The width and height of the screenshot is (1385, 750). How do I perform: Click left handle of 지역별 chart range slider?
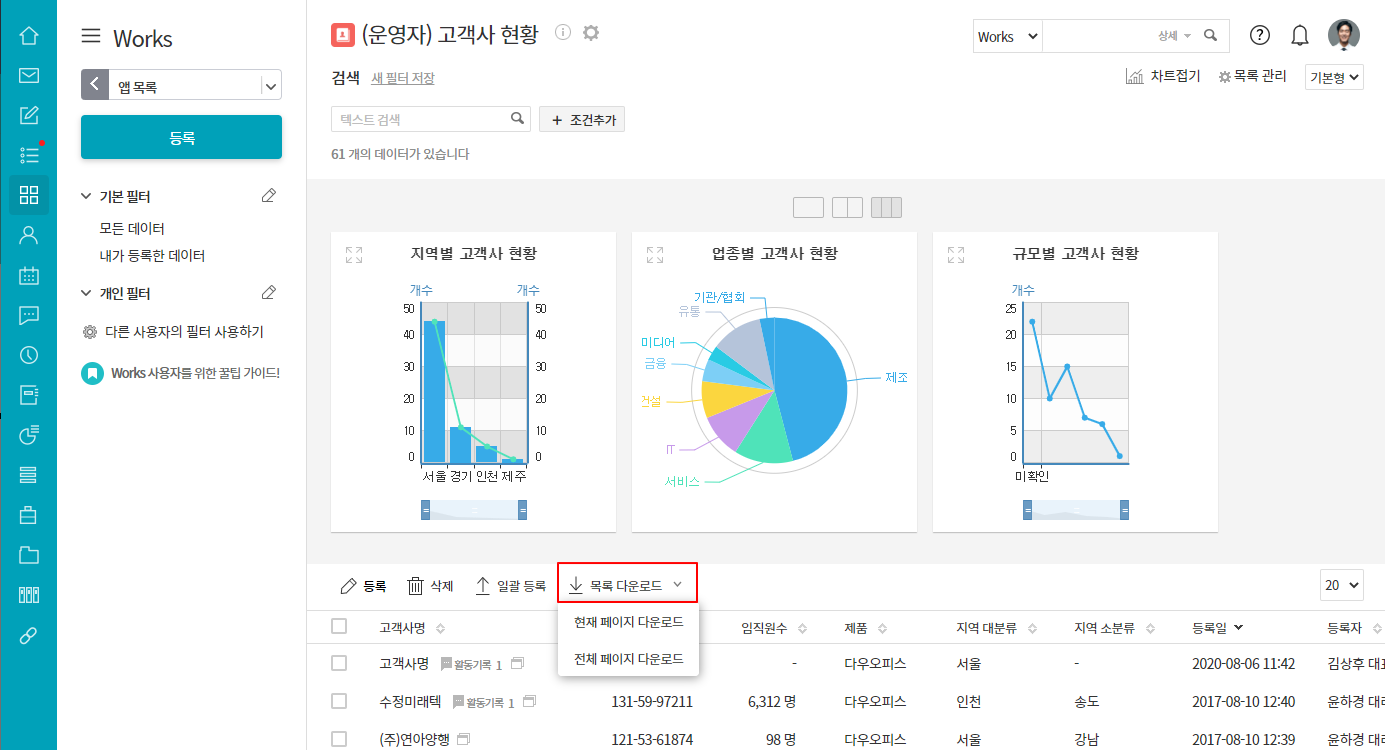[x=426, y=510]
